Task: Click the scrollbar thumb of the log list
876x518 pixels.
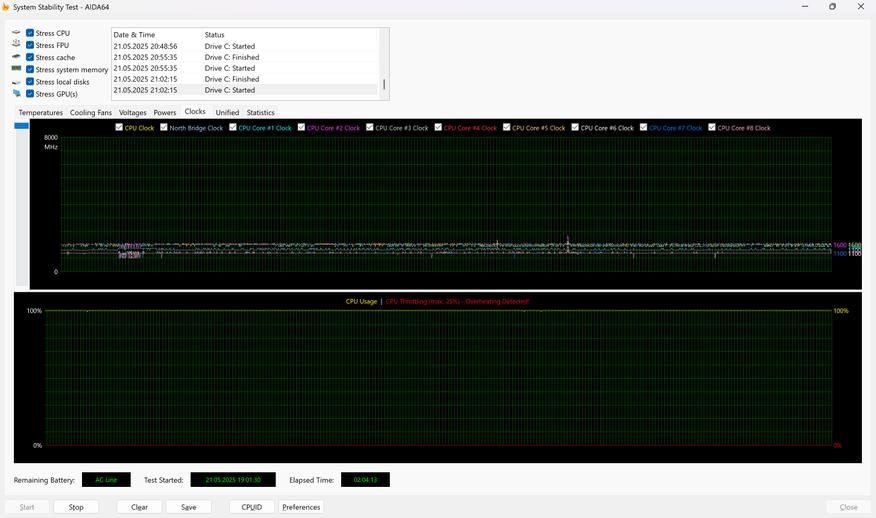Action: pos(384,84)
